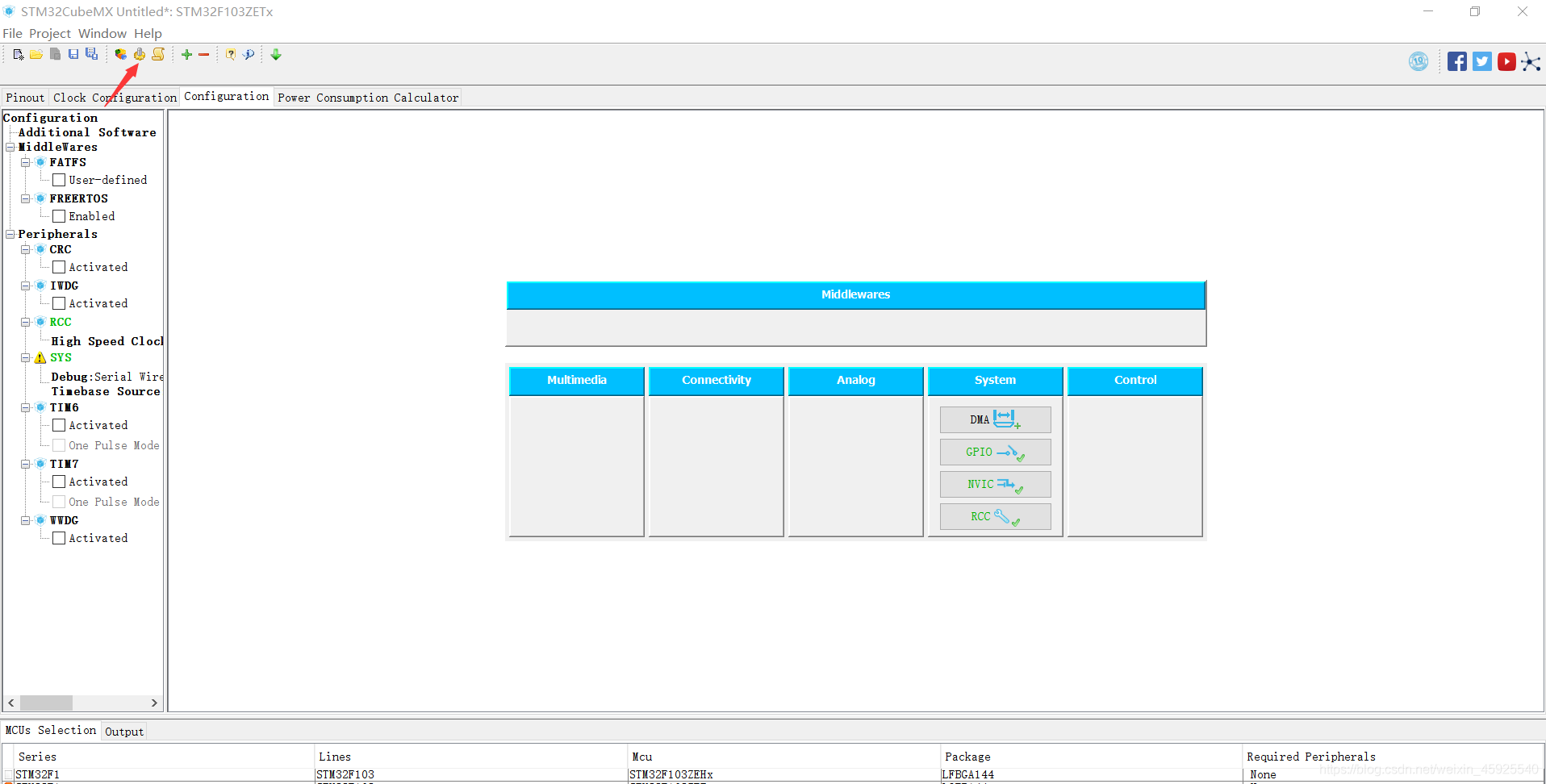Open the DMA configuration button
Screen dimensions: 1546x784
pos(995,419)
